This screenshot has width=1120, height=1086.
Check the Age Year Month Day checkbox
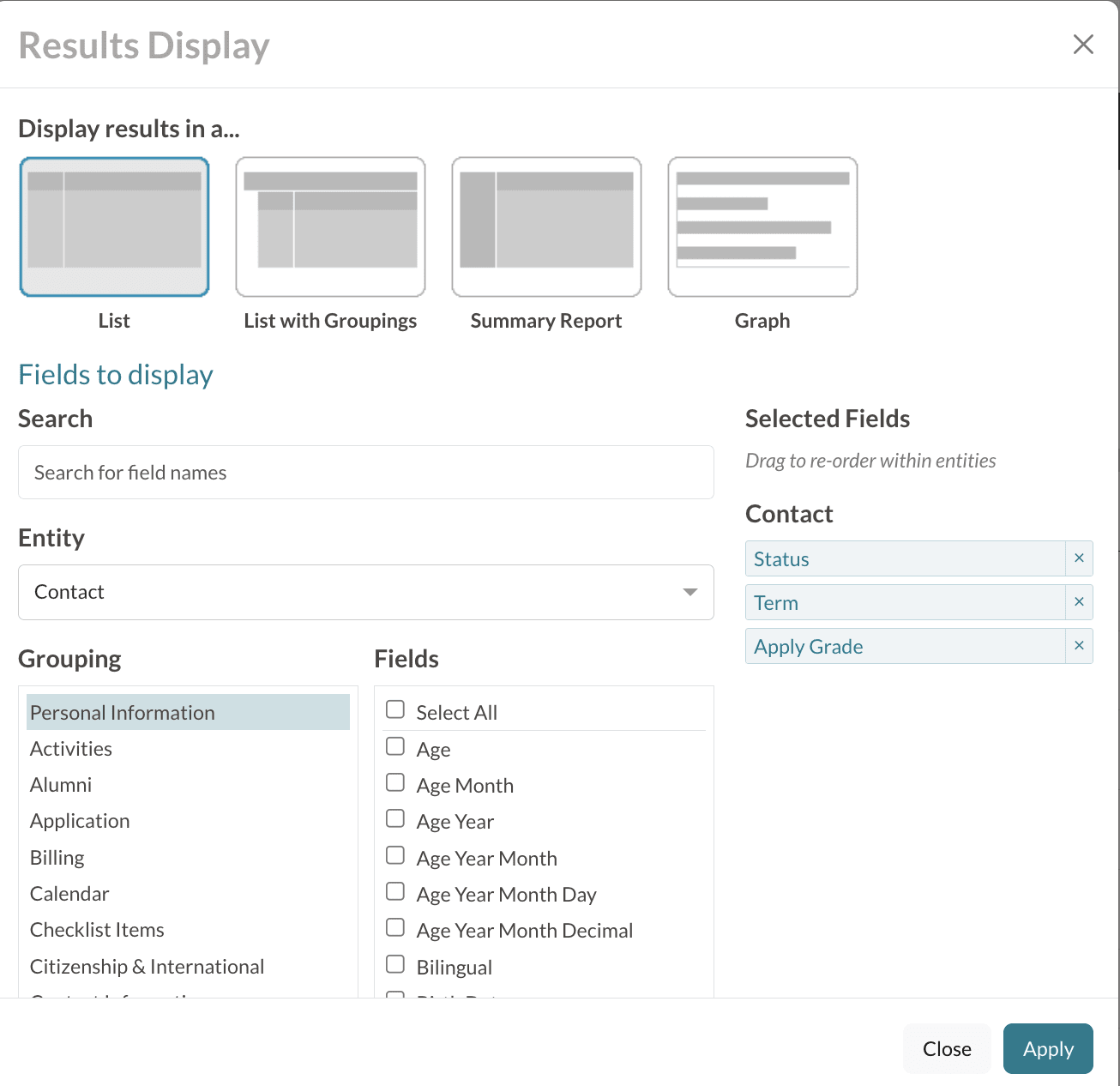(x=395, y=892)
